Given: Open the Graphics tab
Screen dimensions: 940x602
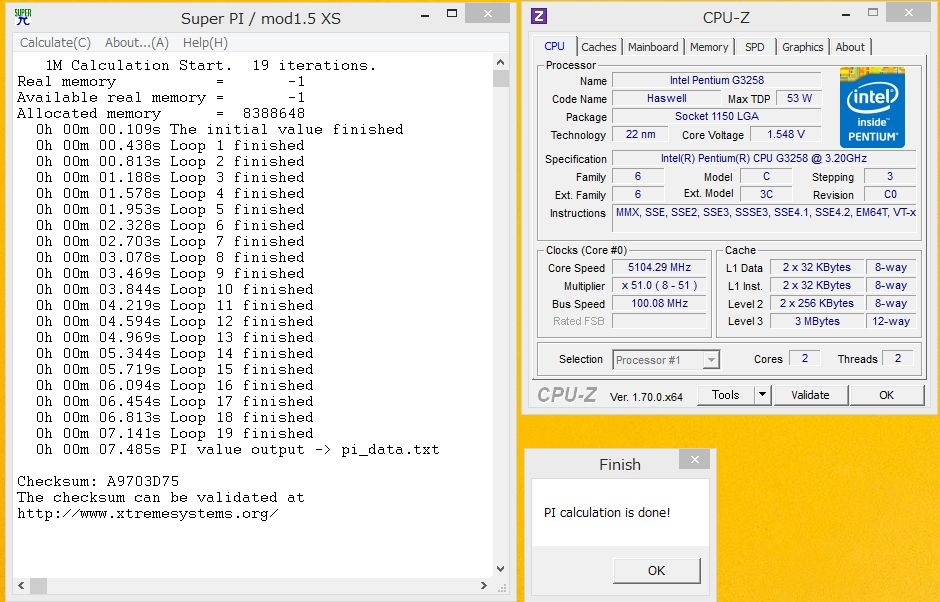Looking at the screenshot, I should pos(802,47).
